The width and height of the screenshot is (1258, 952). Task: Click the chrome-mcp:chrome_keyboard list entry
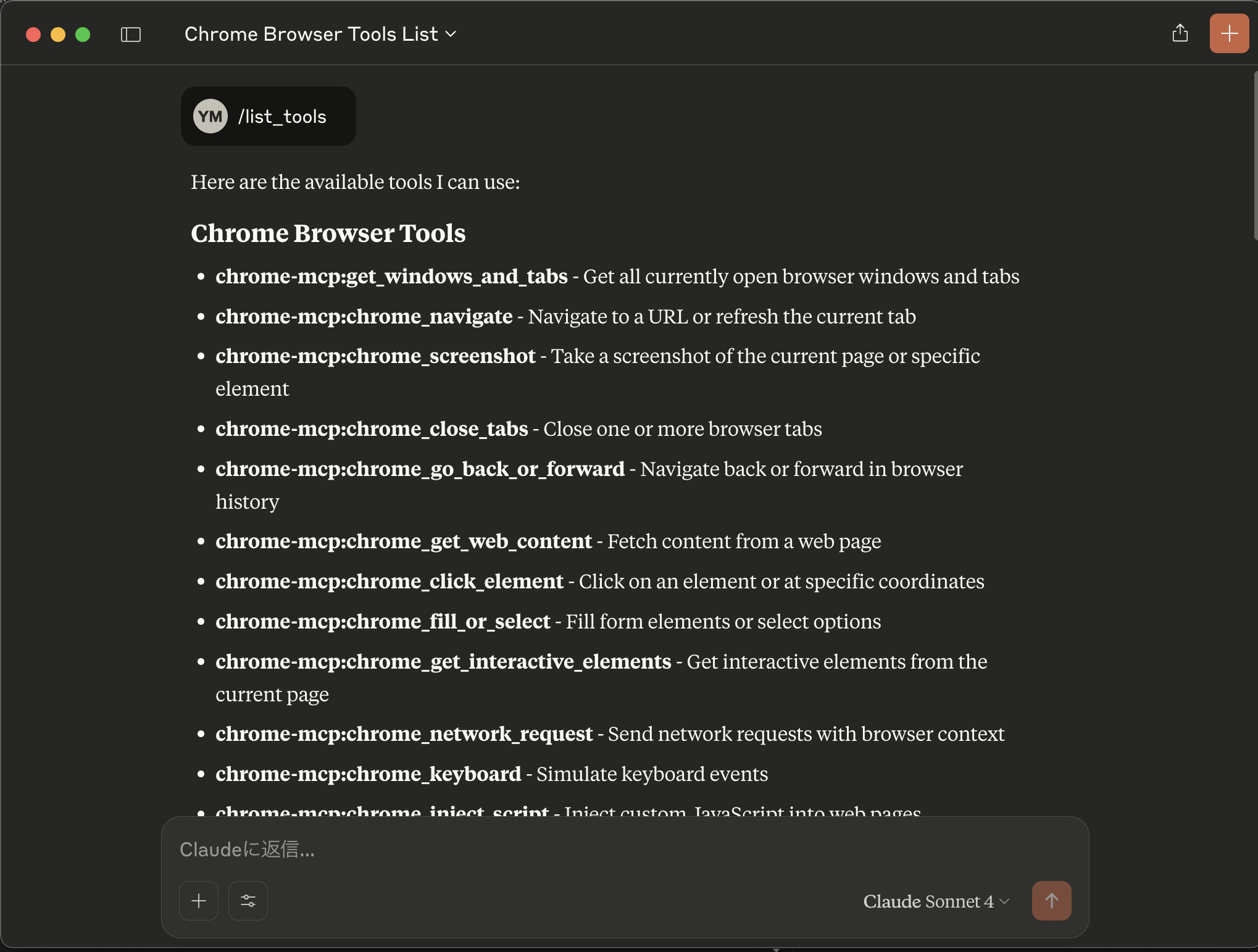368,774
